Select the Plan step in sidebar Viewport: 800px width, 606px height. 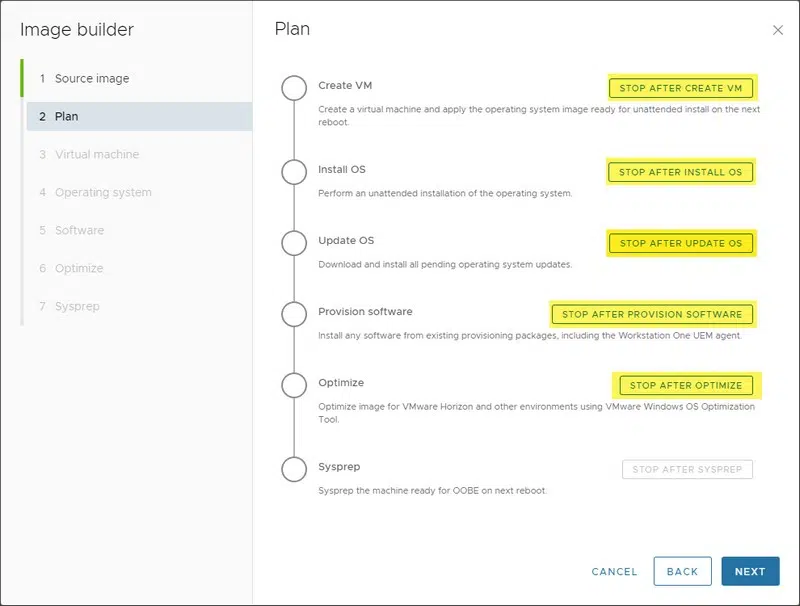66,116
